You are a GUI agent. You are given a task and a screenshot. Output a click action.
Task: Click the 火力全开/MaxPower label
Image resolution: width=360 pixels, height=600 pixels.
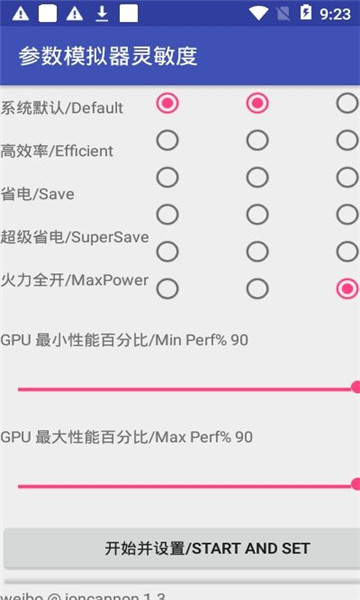pyautogui.click(x=74, y=280)
